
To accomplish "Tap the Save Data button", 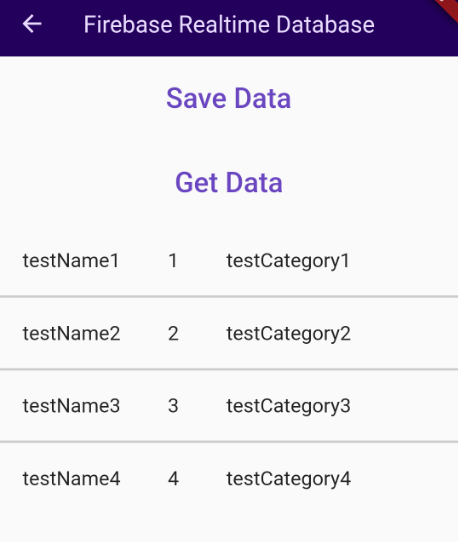I will point(229,99).
